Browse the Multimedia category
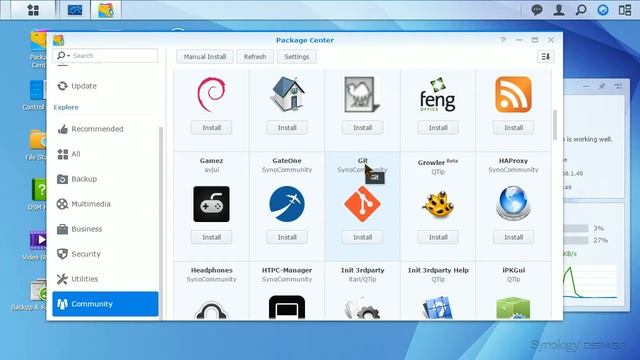 (105, 204)
